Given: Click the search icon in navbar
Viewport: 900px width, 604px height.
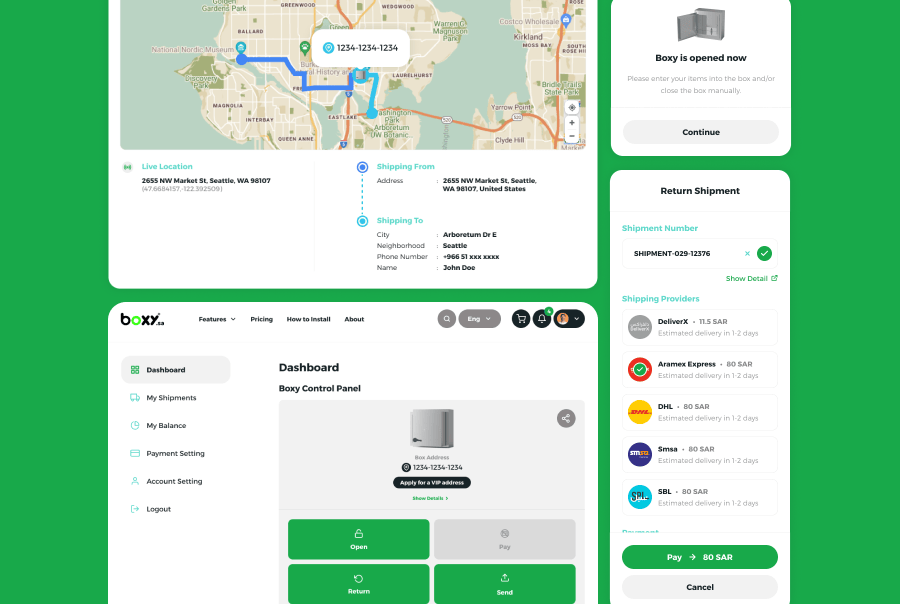Looking at the screenshot, I should tap(447, 319).
